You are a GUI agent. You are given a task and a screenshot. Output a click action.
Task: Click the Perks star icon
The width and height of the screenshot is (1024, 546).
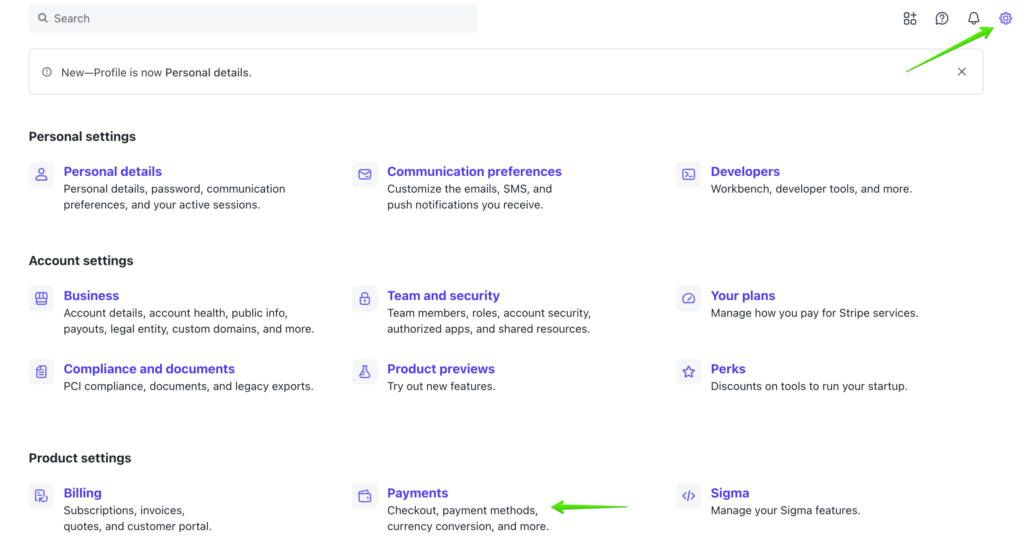pyautogui.click(x=688, y=371)
